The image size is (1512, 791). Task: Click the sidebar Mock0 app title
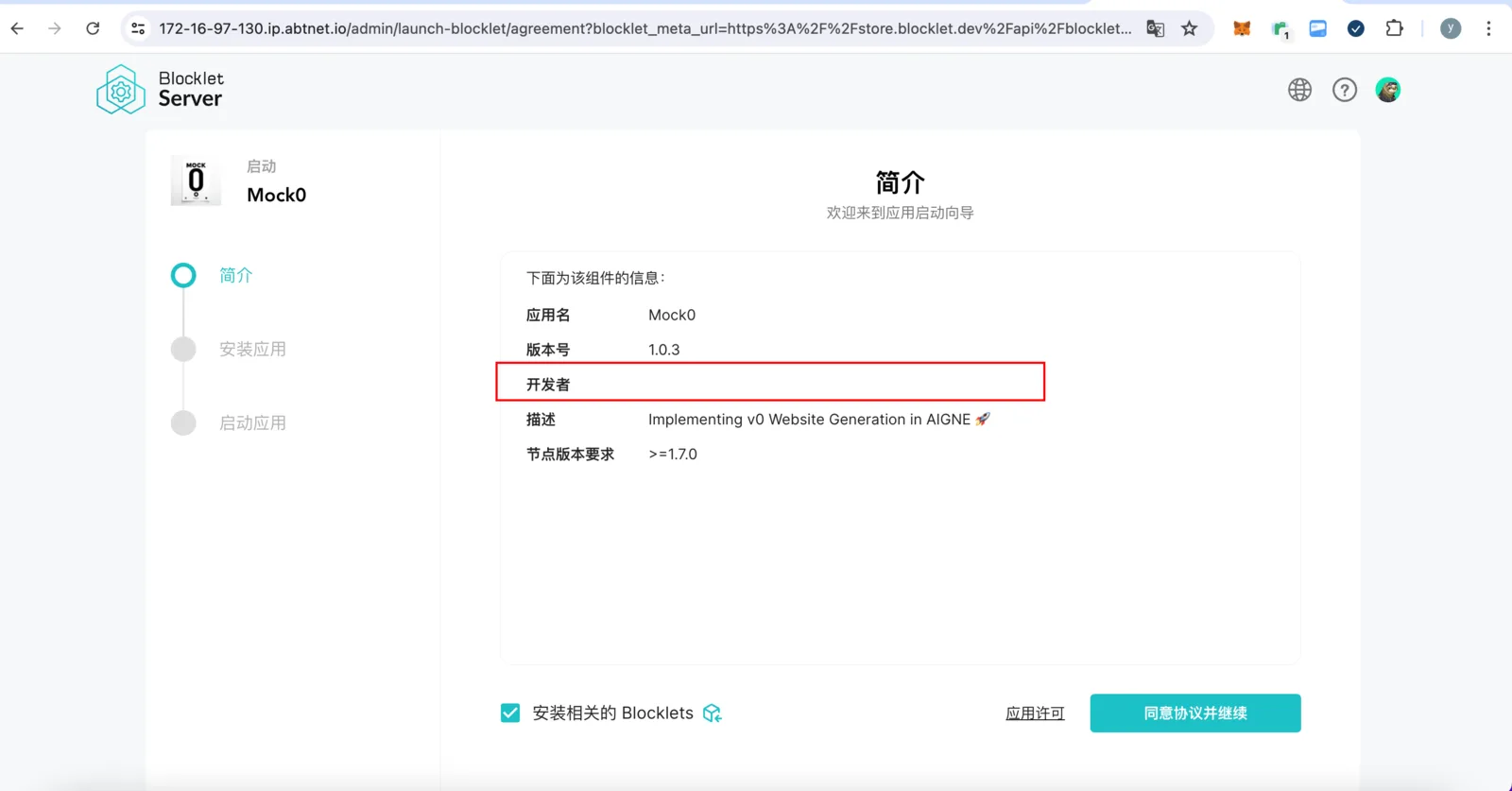277,195
